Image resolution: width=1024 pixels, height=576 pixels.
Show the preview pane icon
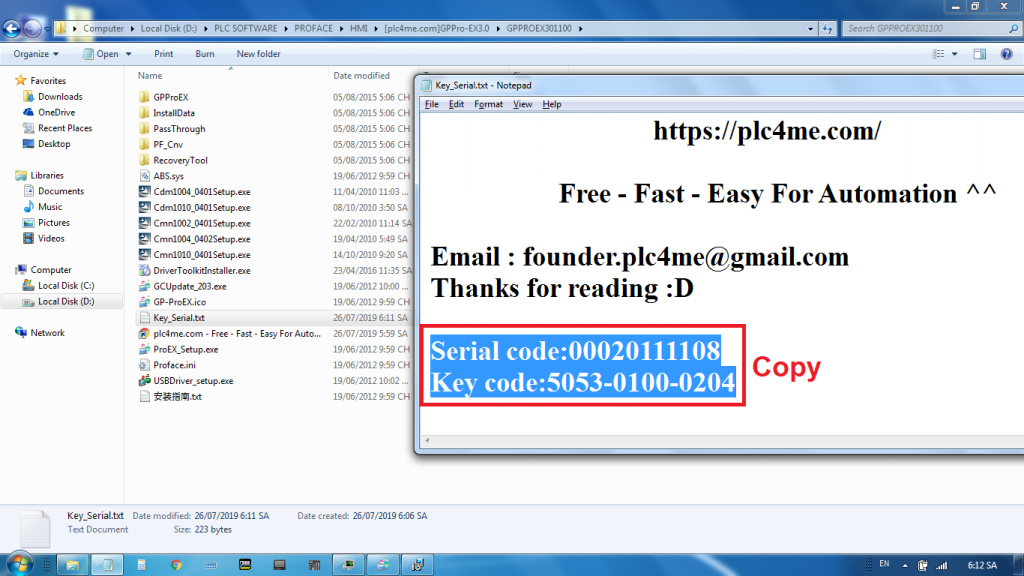[979, 54]
